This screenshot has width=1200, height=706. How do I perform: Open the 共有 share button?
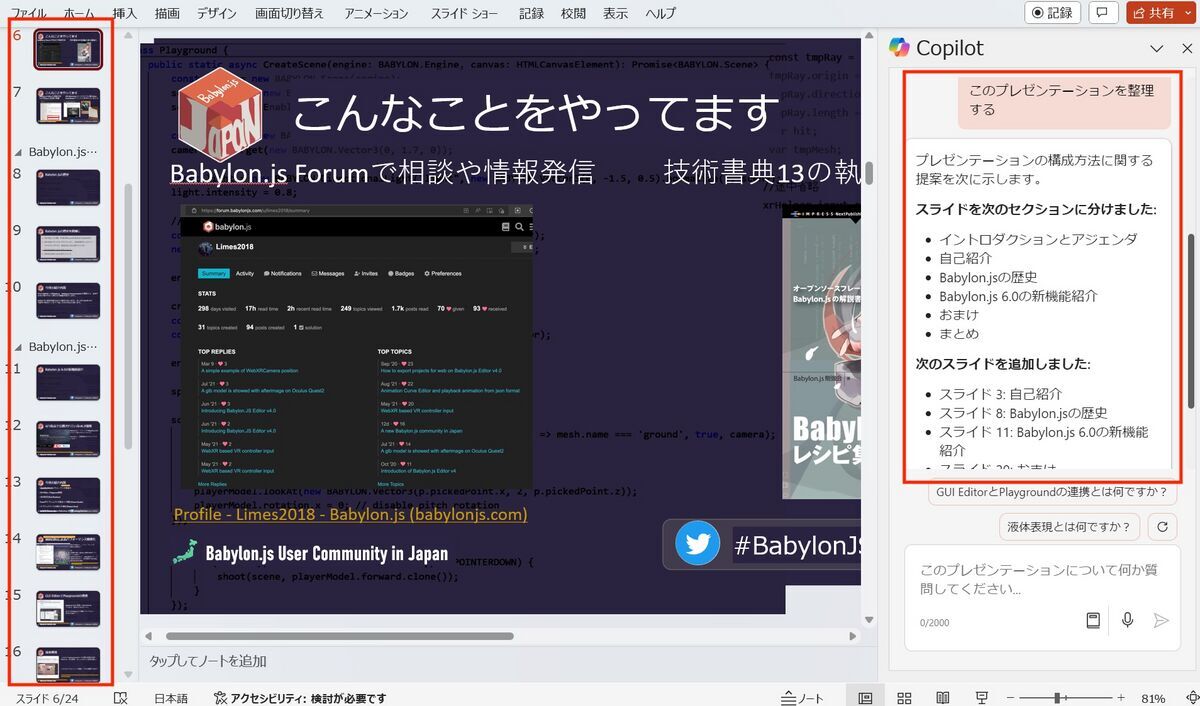coord(1153,13)
